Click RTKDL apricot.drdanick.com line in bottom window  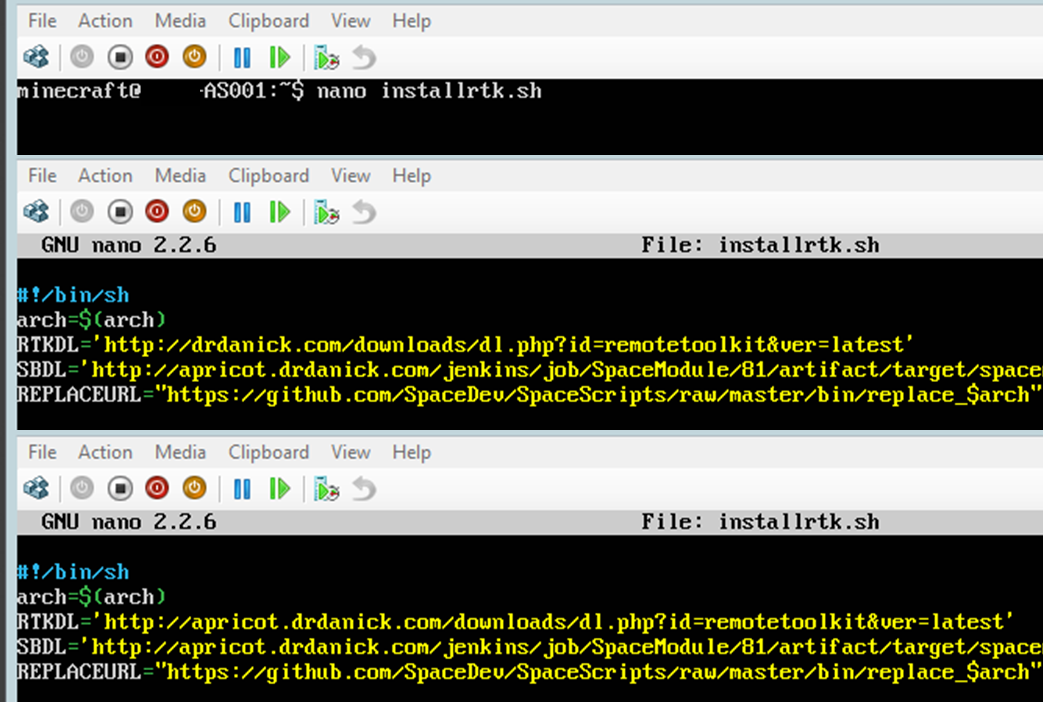point(516,621)
